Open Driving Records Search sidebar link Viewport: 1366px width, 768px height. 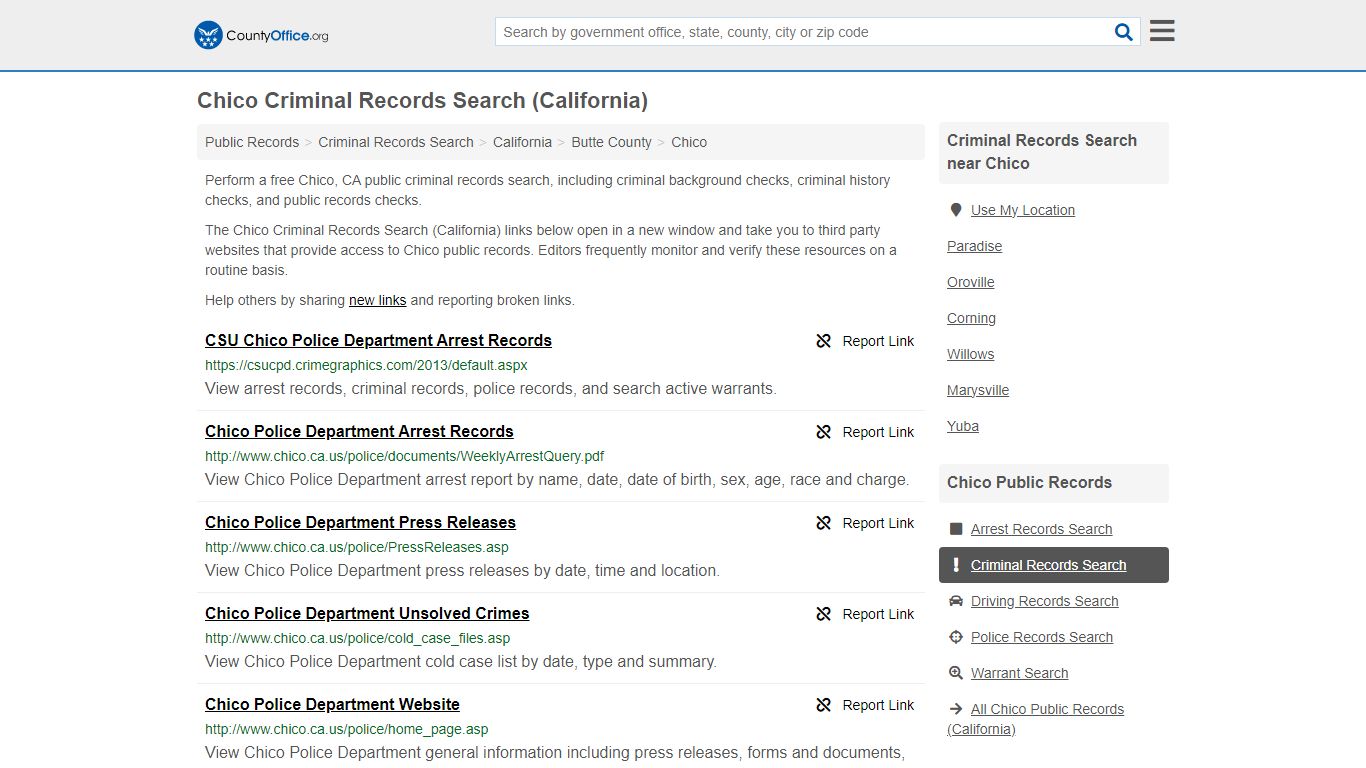(1044, 601)
